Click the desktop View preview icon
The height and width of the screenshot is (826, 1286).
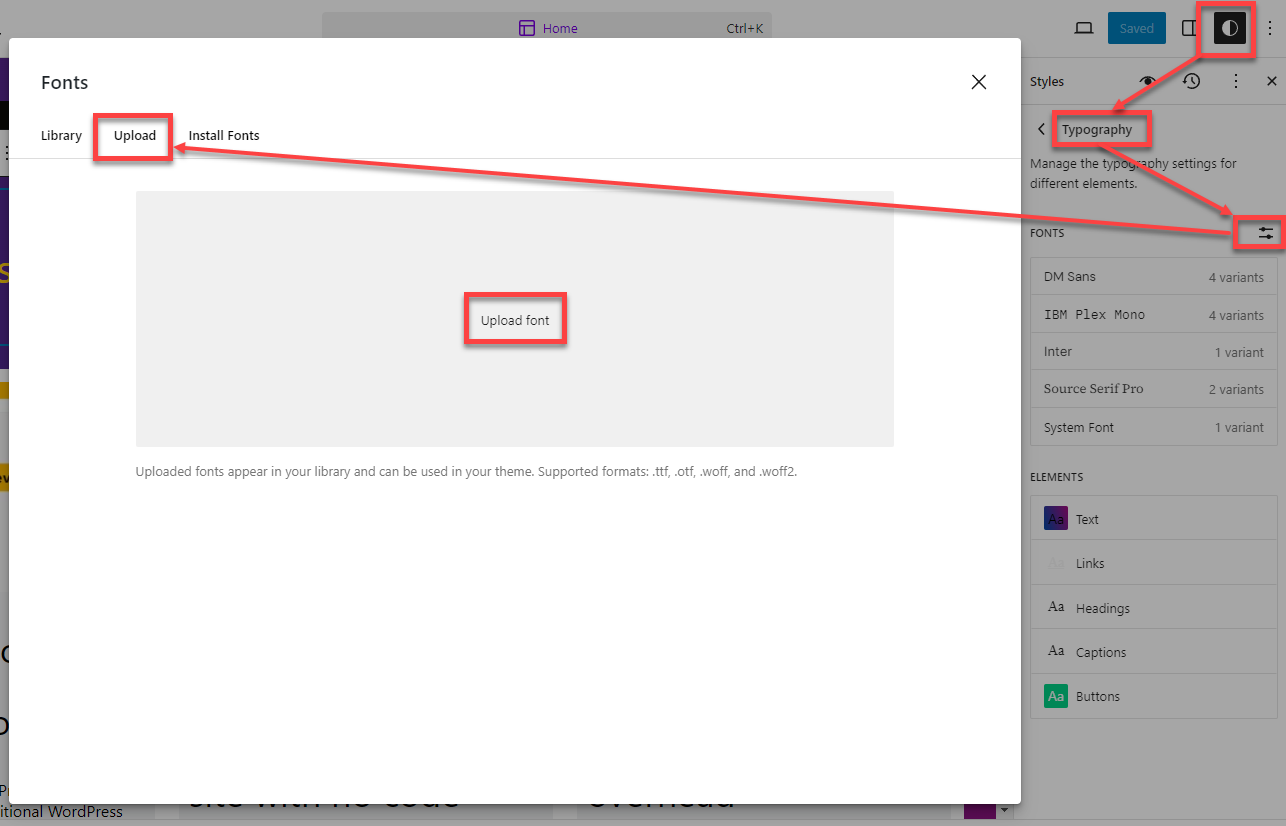pyautogui.click(x=1084, y=28)
